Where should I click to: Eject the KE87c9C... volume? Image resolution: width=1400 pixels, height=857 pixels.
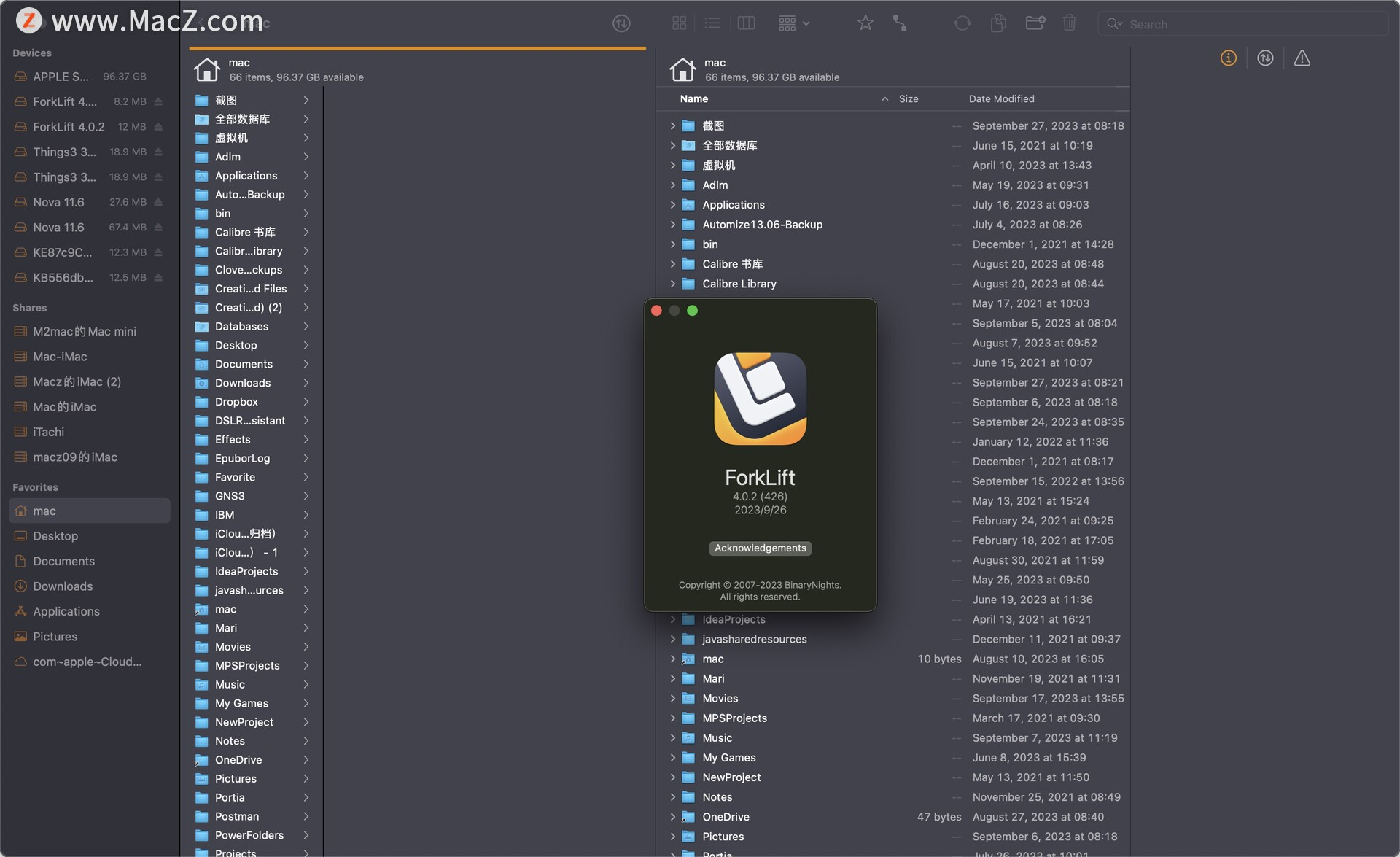(x=158, y=252)
